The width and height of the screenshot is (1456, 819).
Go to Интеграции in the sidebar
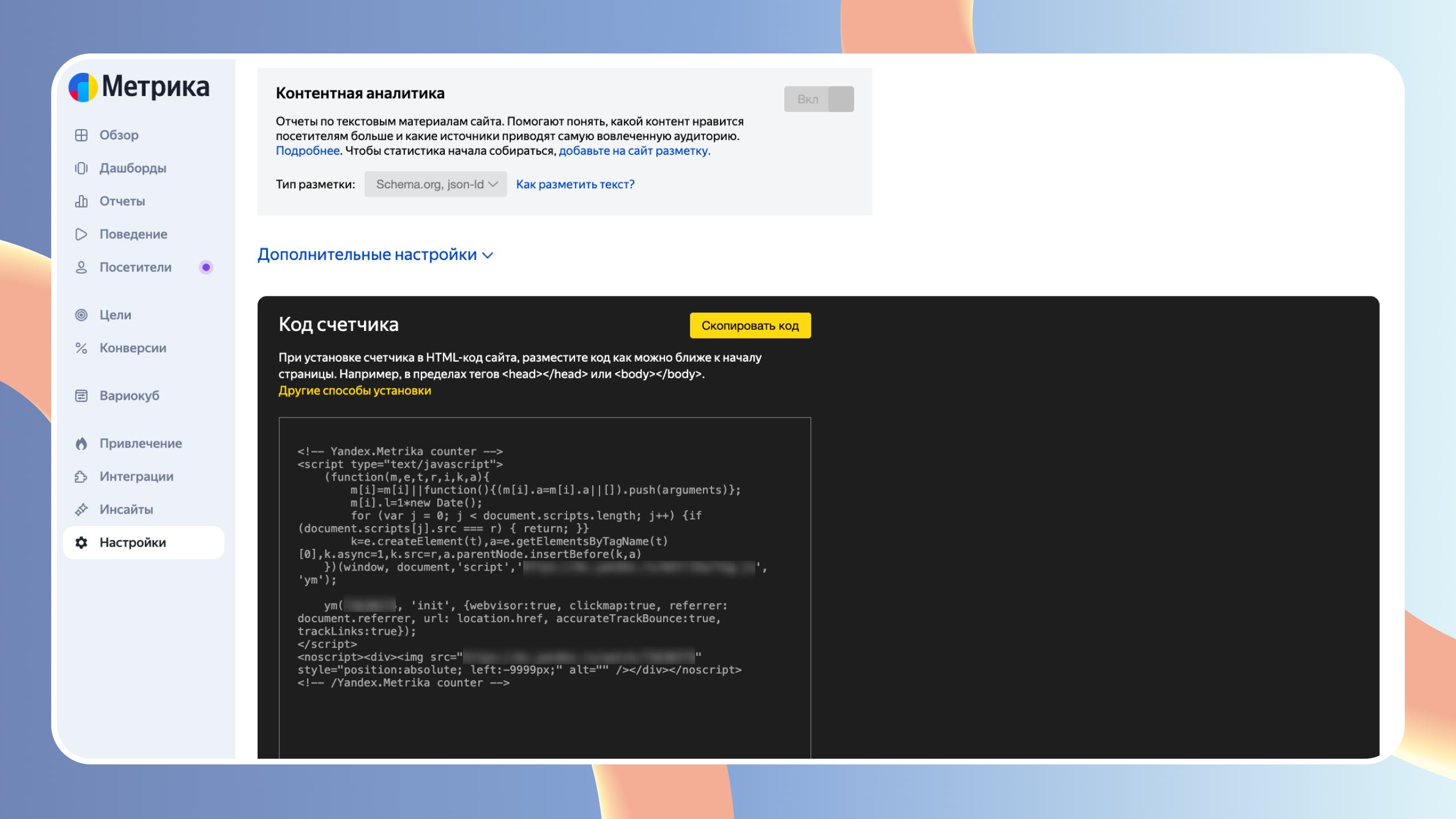pos(143,476)
